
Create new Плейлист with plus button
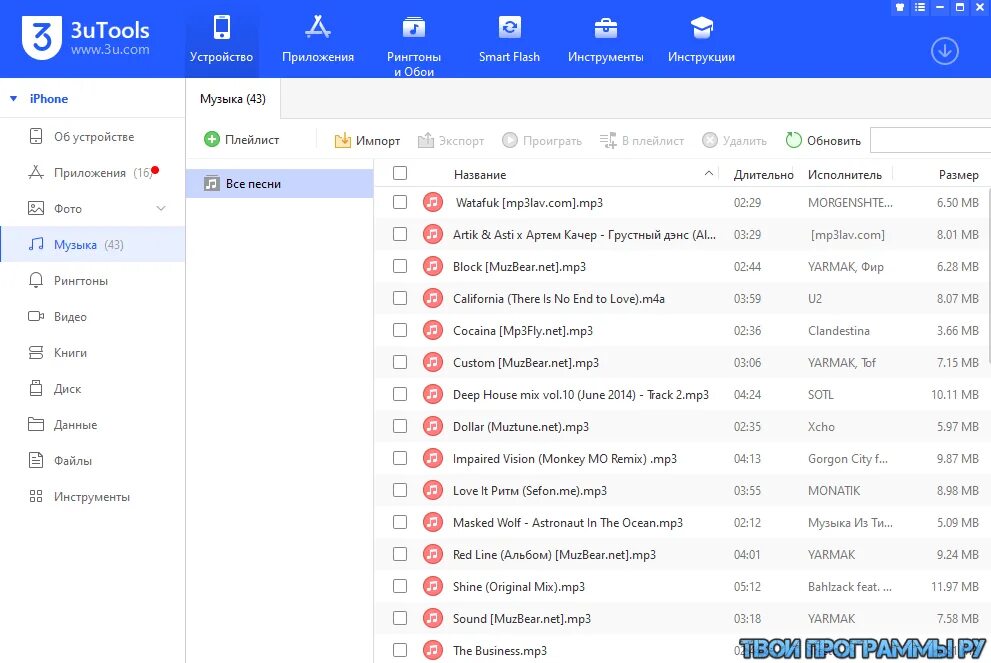pyautogui.click(x=241, y=140)
